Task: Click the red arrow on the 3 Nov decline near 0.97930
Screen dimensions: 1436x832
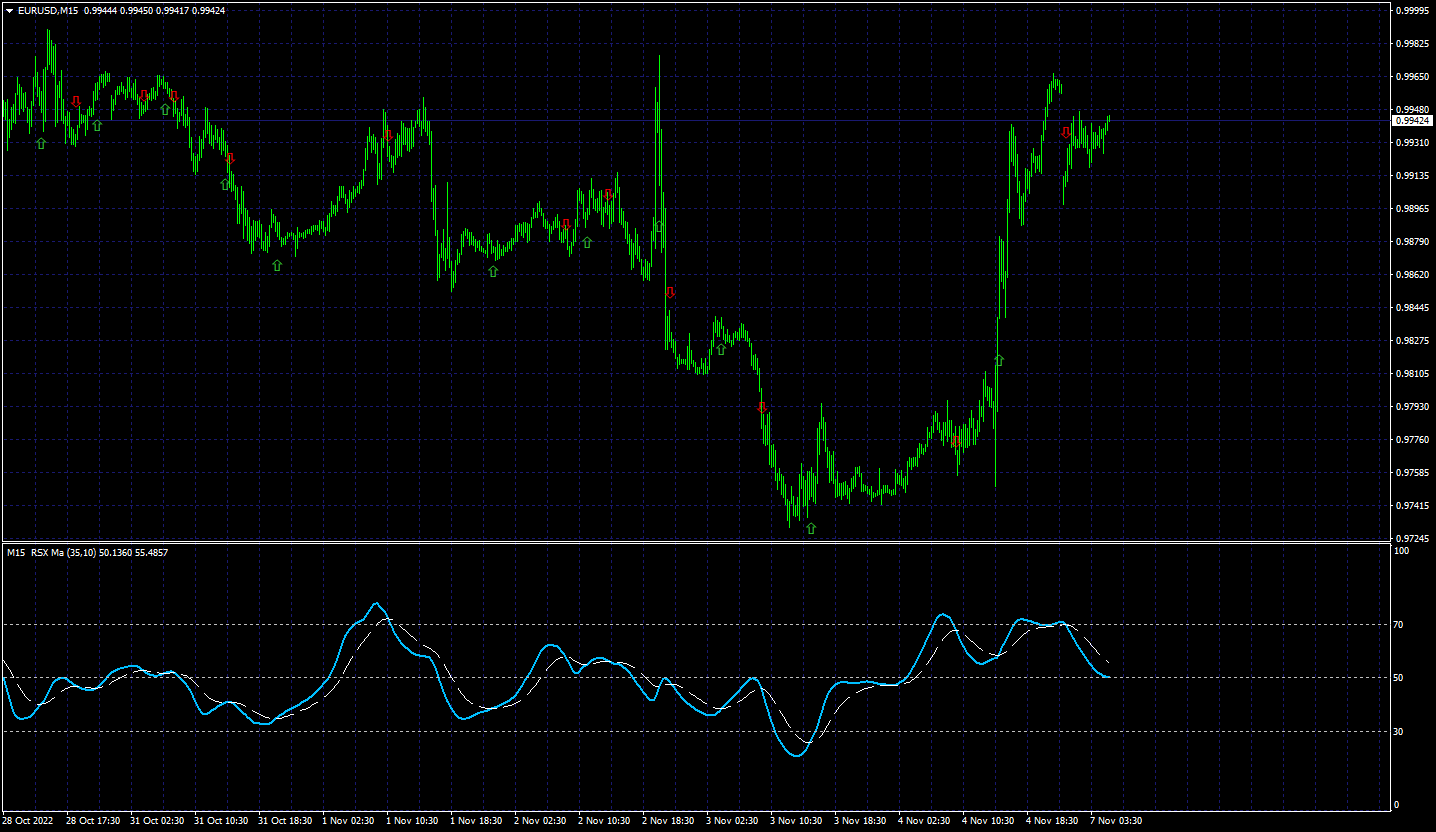Action: coord(762,407)
